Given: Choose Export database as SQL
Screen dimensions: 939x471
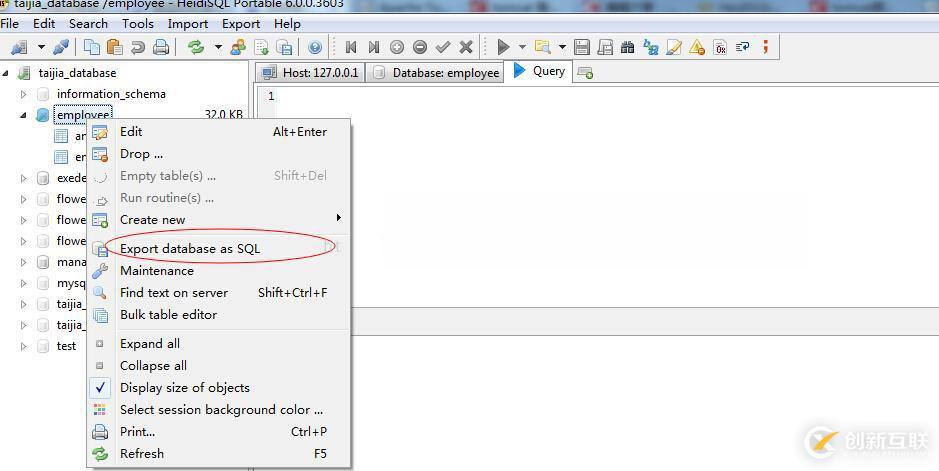Looking at the screenshot, I should point(219,248).
